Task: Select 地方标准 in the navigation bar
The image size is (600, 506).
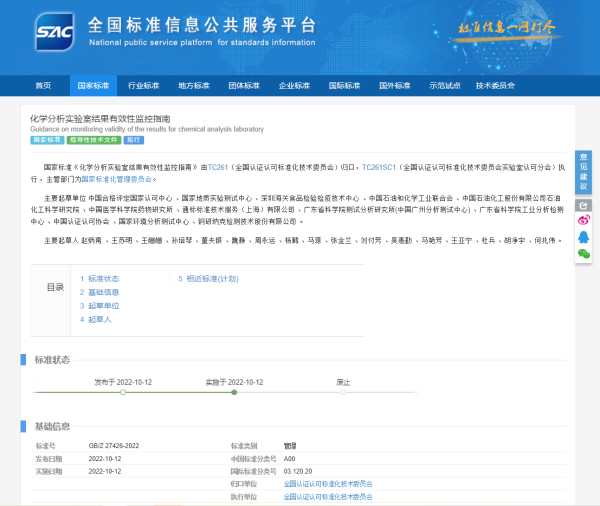Action: [194, 86]
